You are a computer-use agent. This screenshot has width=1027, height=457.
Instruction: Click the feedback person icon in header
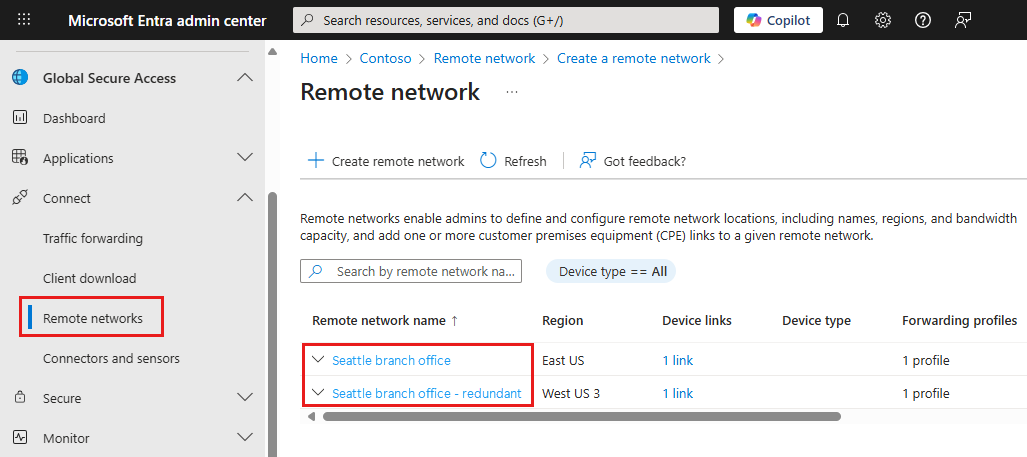pos(963,20)
